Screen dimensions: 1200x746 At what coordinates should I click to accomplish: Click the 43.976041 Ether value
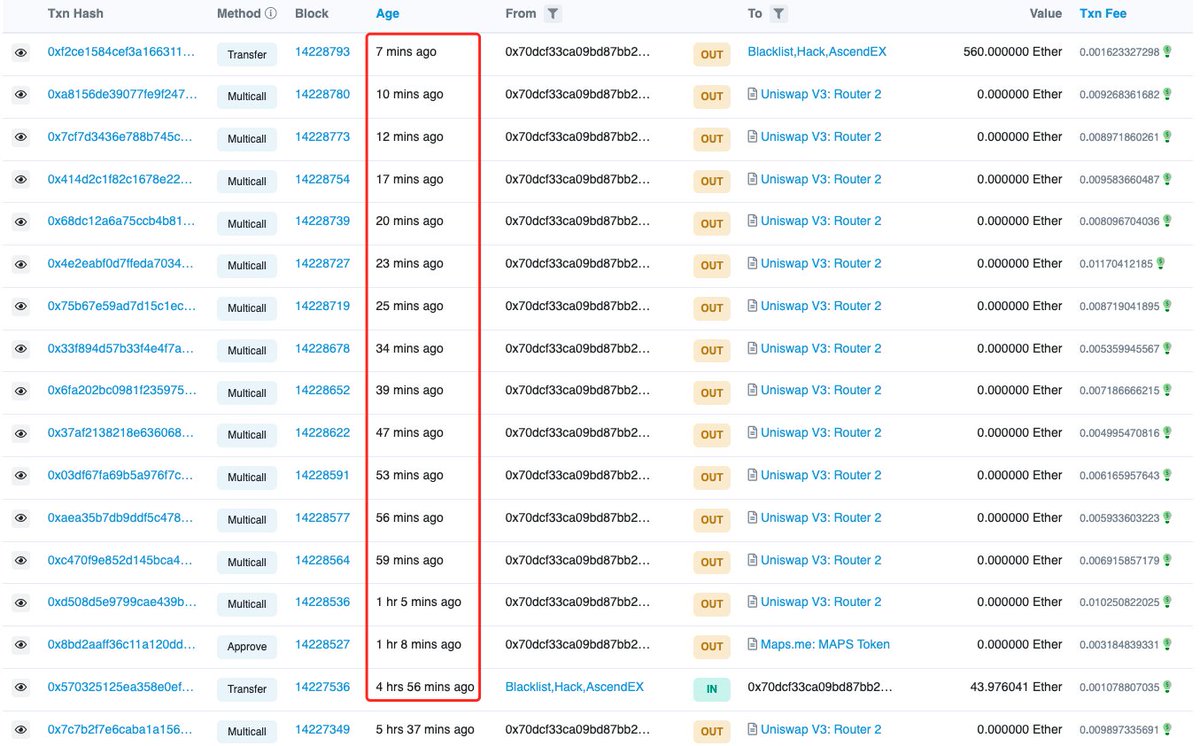pyautogui.click(x=1017, y=687)
